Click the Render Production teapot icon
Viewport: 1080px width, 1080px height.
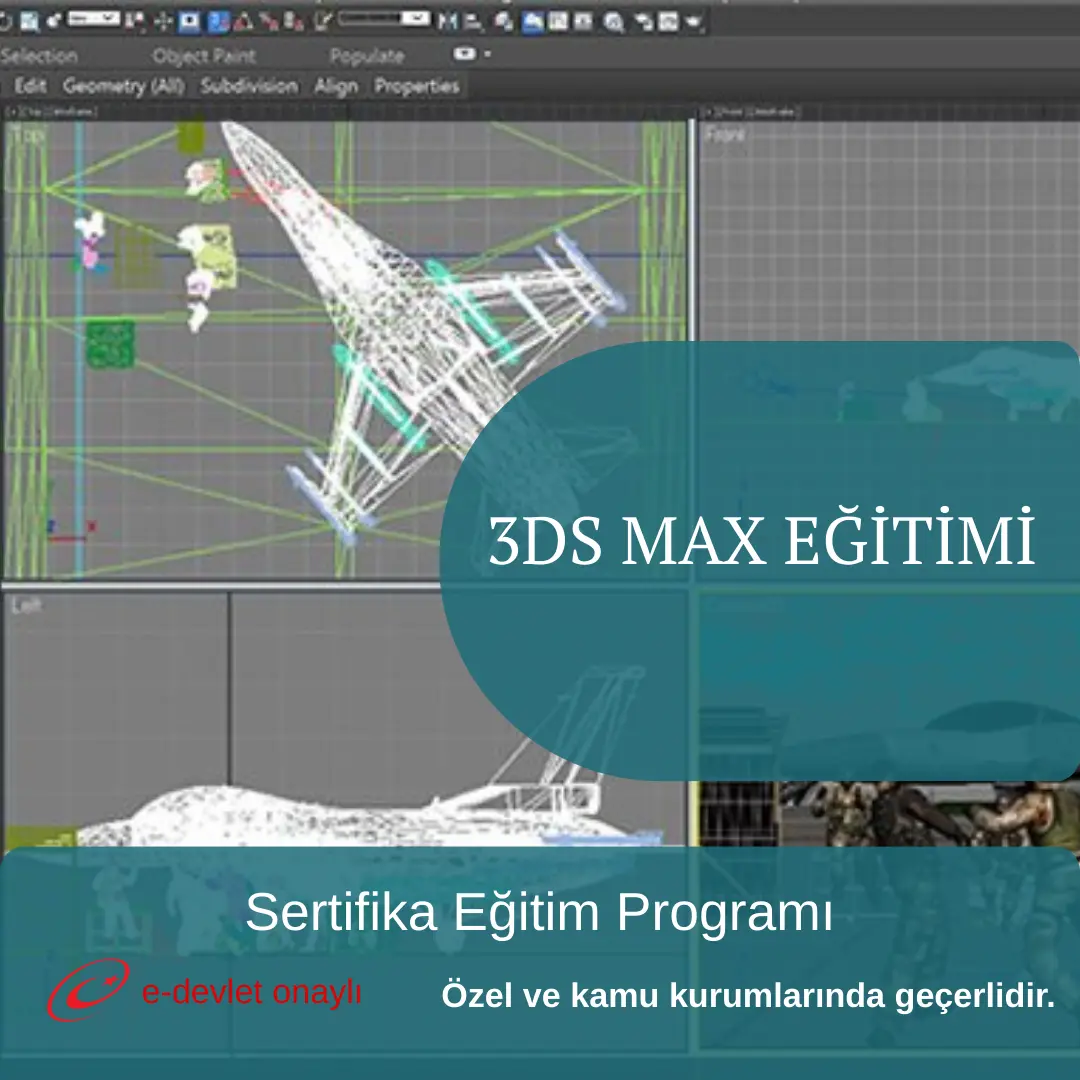693,23
